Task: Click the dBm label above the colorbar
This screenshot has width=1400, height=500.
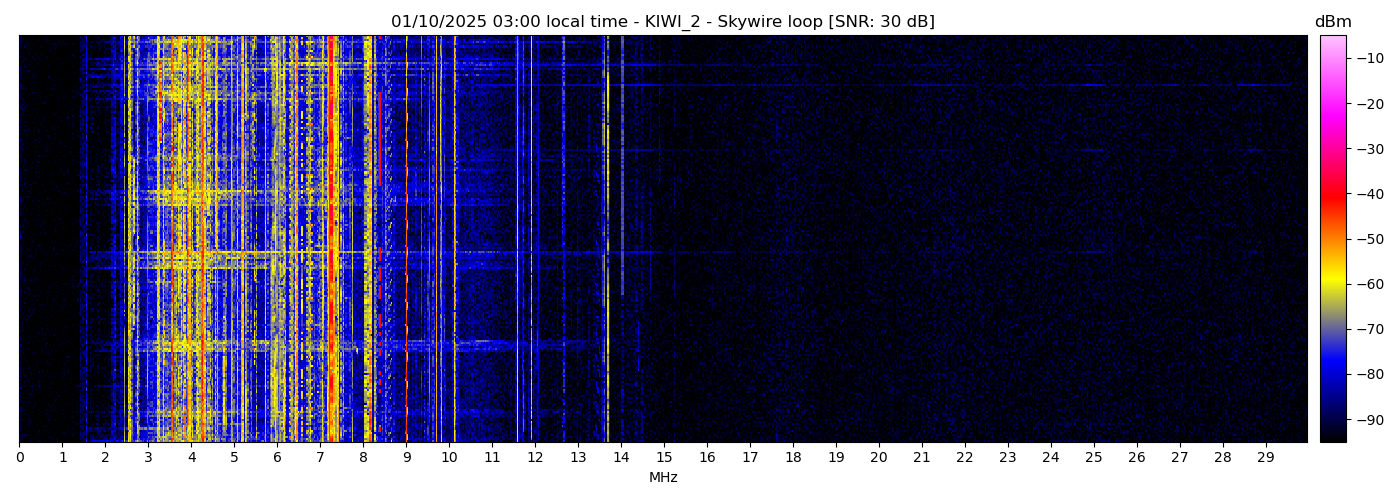Action: click(1332, 22)
